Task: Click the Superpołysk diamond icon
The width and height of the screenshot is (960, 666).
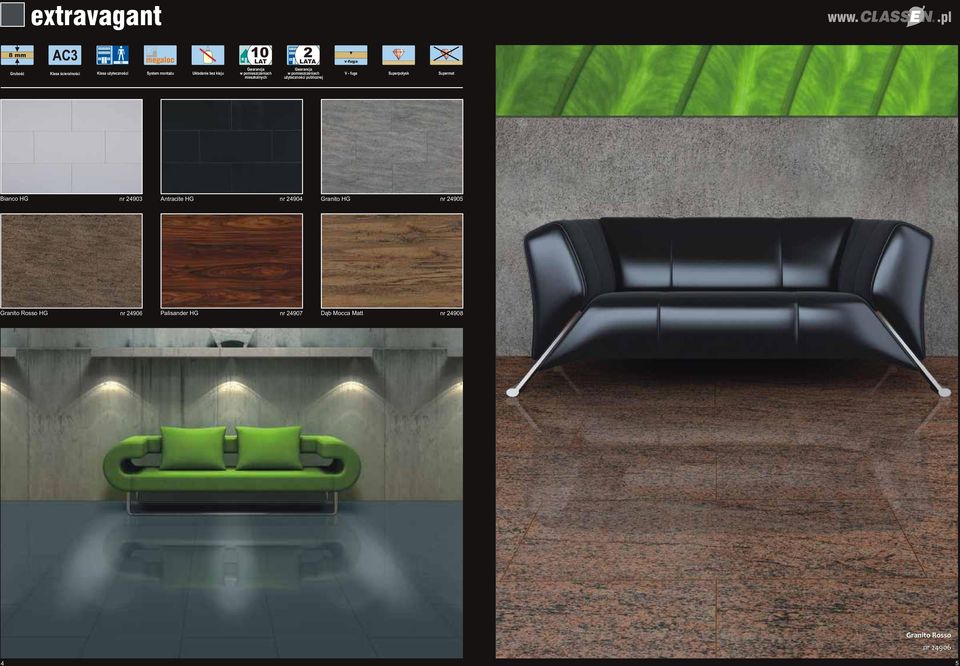Action: coord(399,55)
